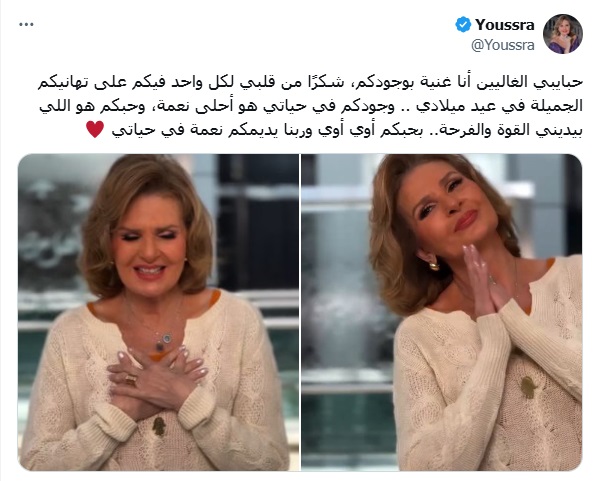Open the Youssra display name link

[505, 25]
